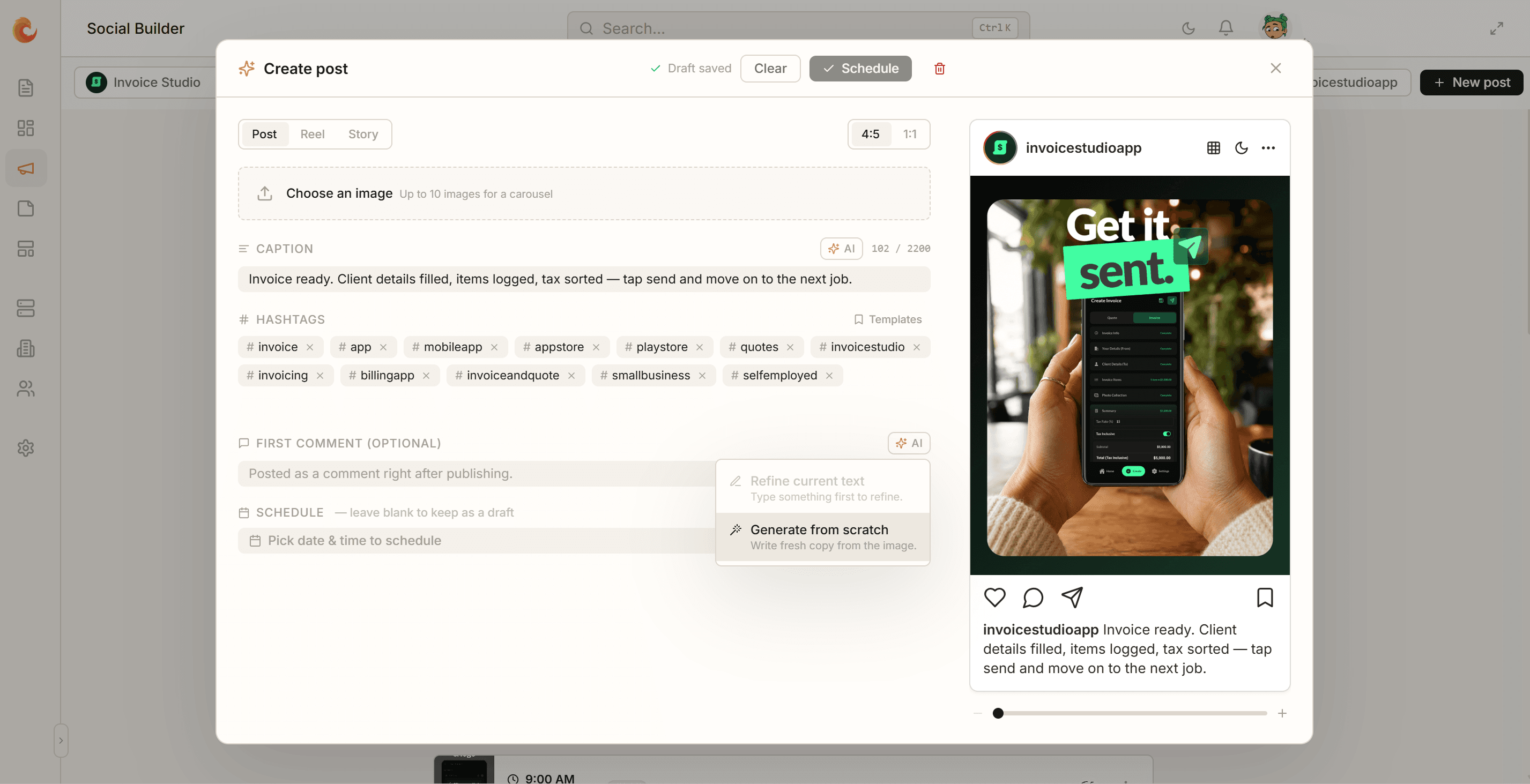Click the preview post image
Screen dimensions: 1530x784
coord(1130,375)
